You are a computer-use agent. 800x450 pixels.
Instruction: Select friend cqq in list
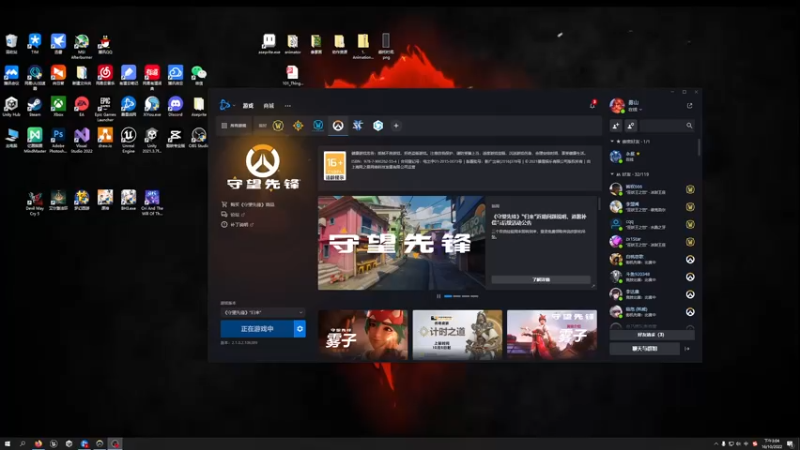click(x=651, y=224)
